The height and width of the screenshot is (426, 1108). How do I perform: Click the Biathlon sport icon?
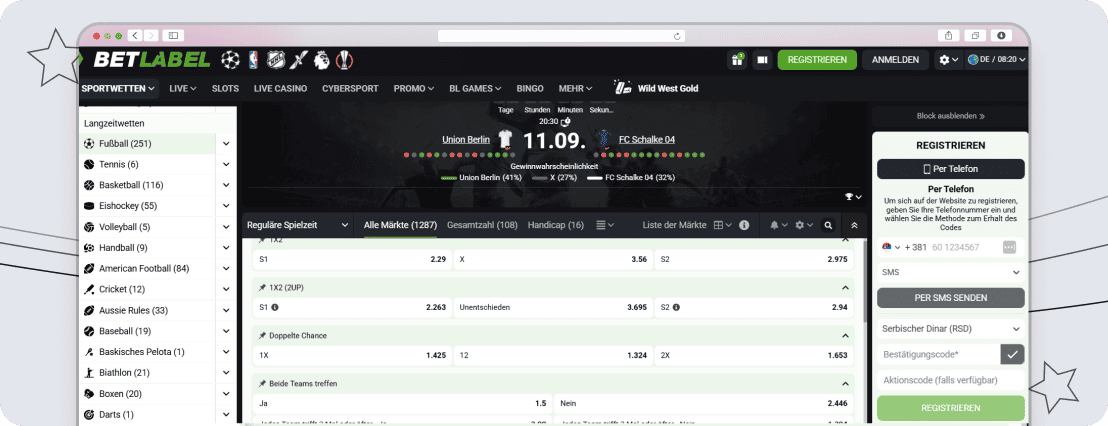coord(89,372)
